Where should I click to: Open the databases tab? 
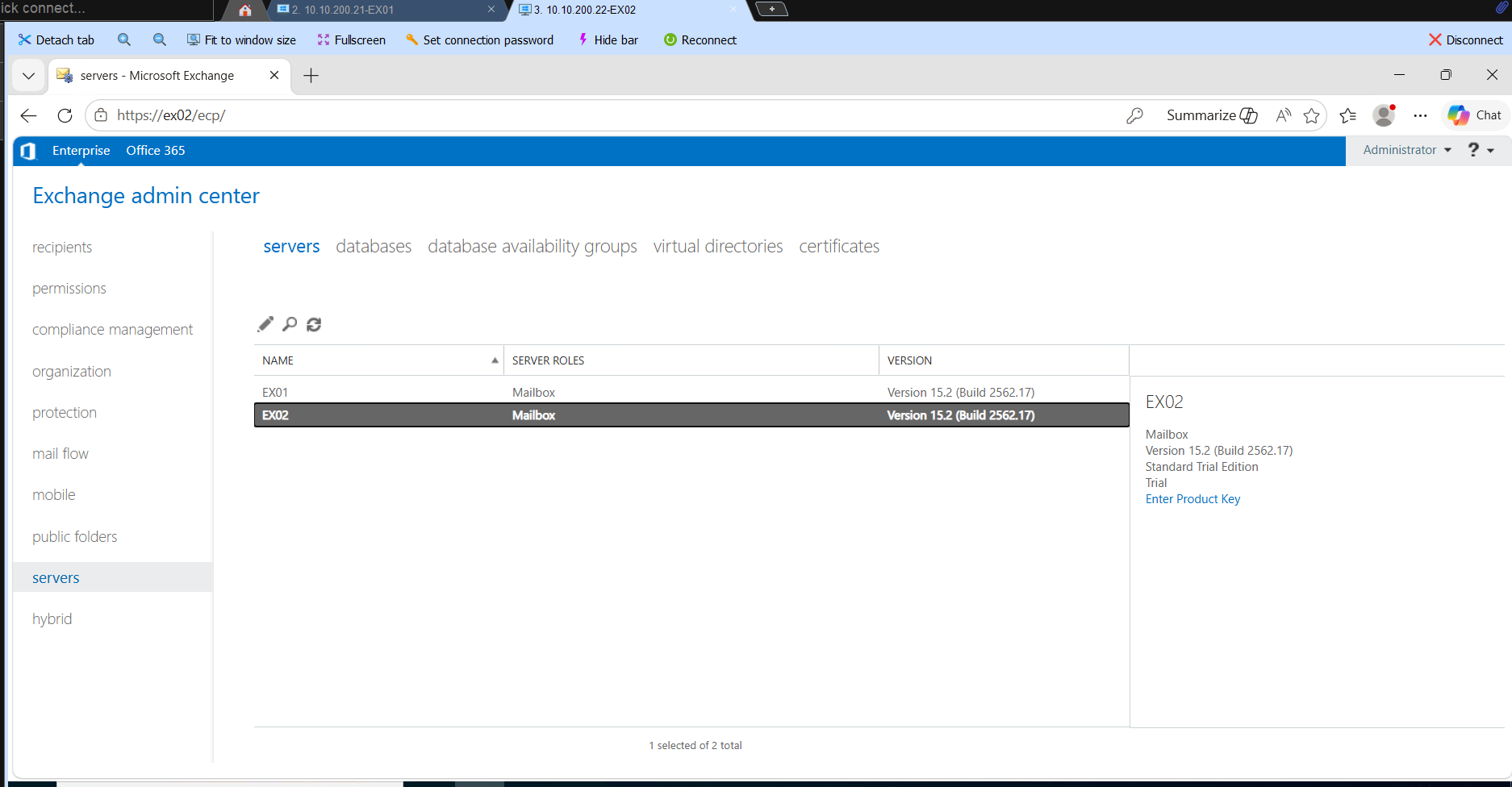click(x=374, y=246)
